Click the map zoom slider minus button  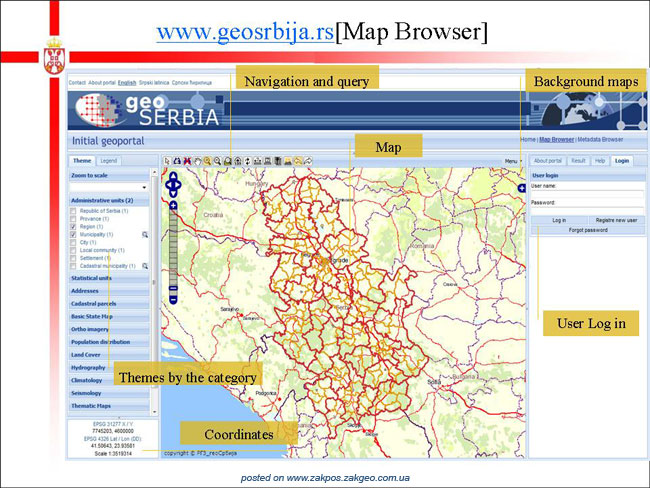click(173, 299)
